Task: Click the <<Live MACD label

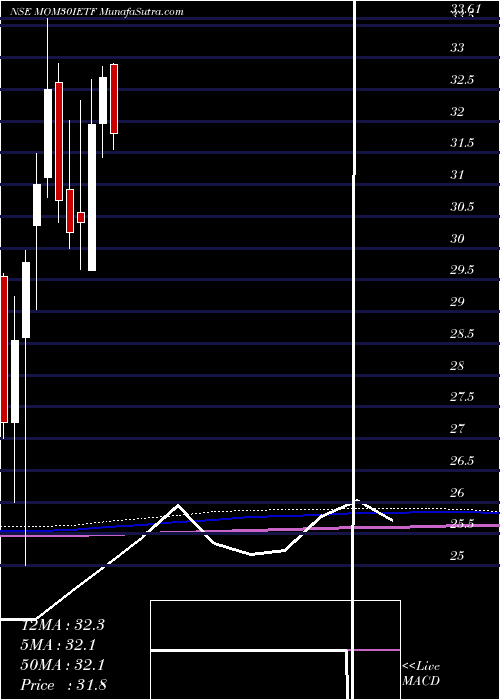Action: (x=421, y=674)
